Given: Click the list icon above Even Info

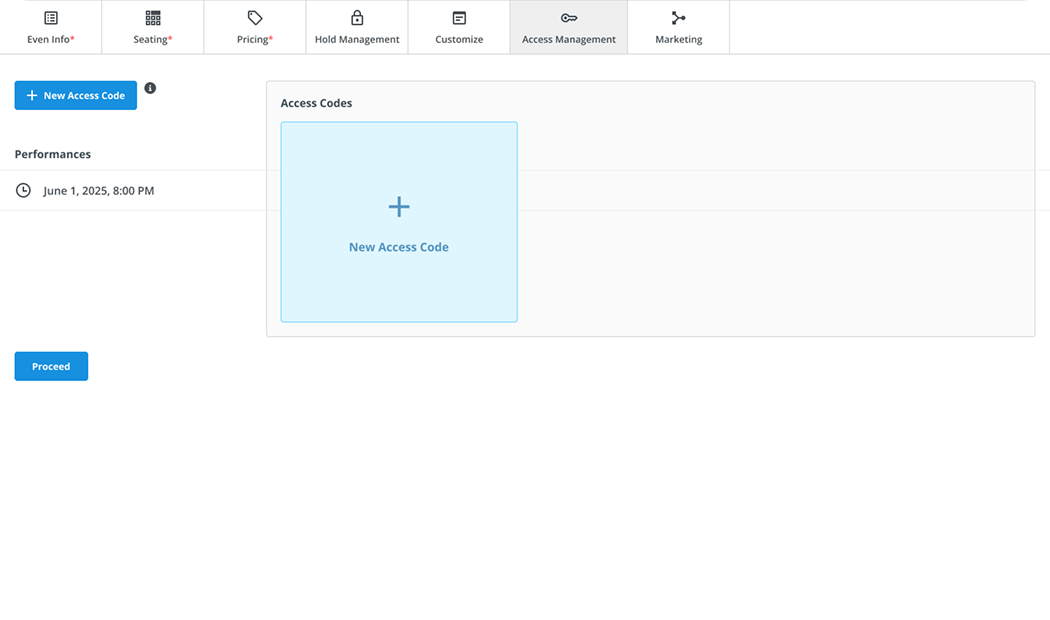Looking at the screenshot, I should pyautogui.click(x=51, y=18).
